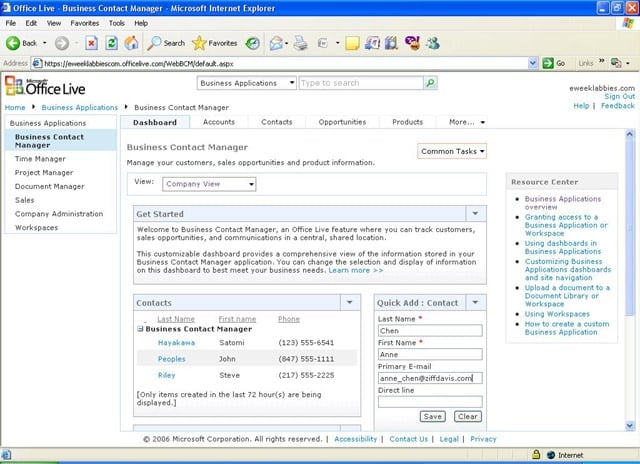
Task: Follow the Learn more >> link
Action: [x=356, y=270]
